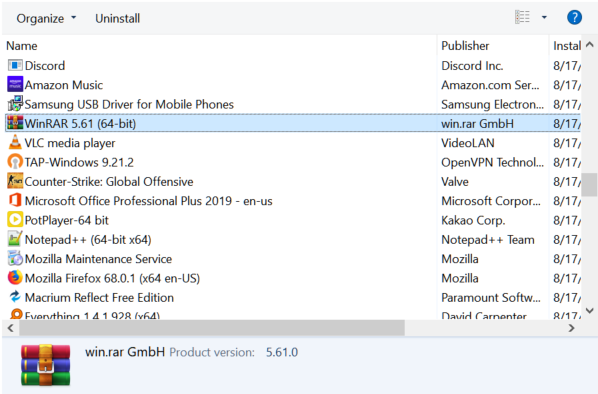
Task: Click the Counter-Strike: Global Offensive icon
Action: (15, 181)
